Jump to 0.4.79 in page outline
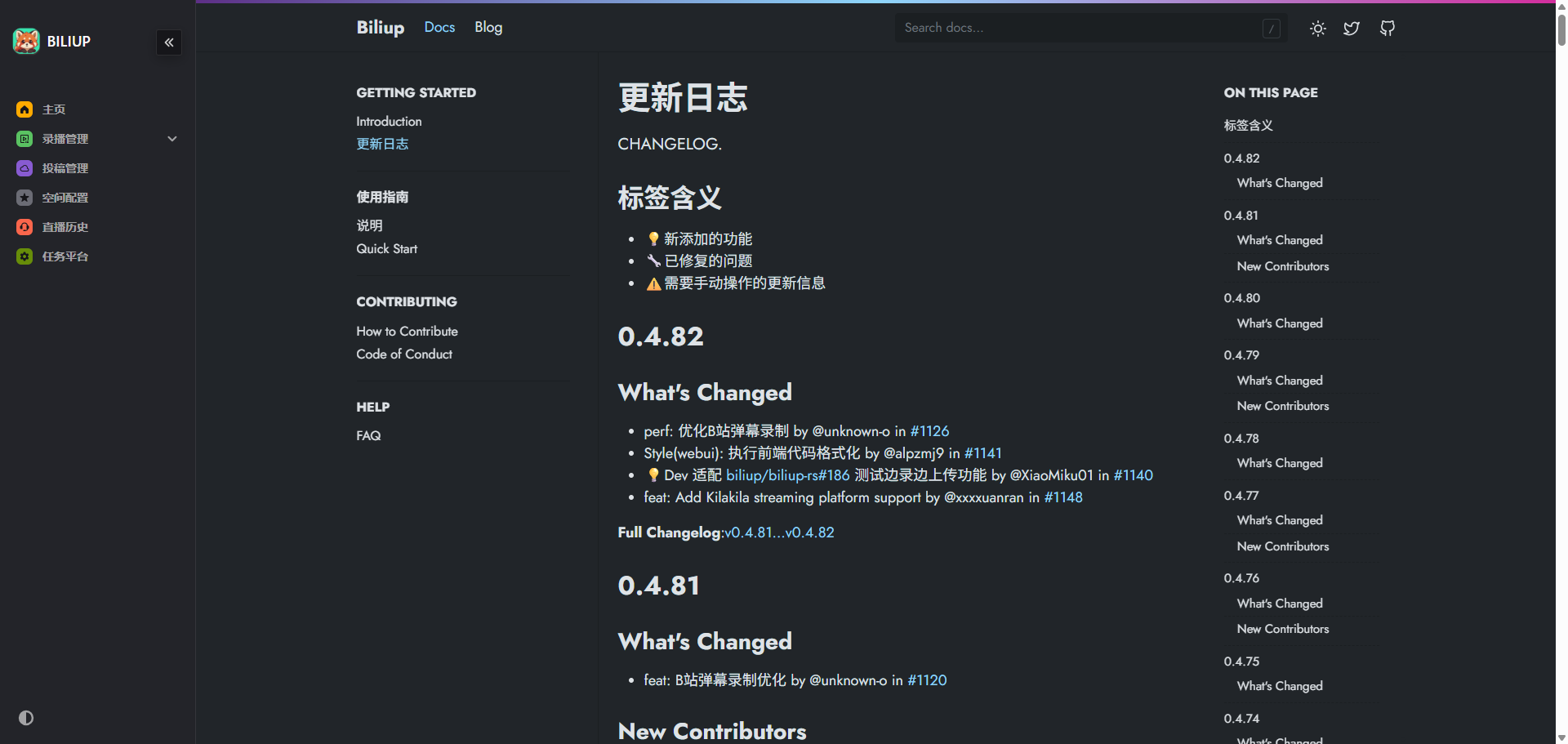 point(1241,354)
